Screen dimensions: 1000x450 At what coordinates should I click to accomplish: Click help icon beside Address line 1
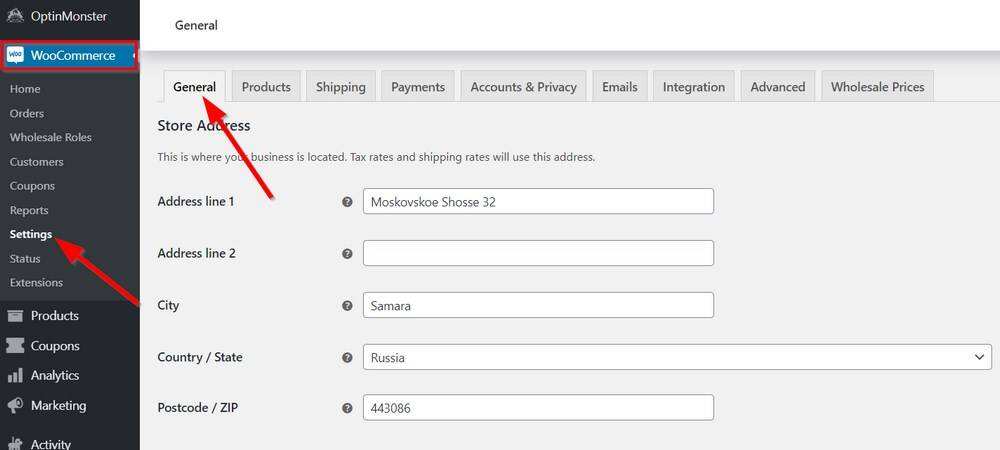[x=347, y=201]
